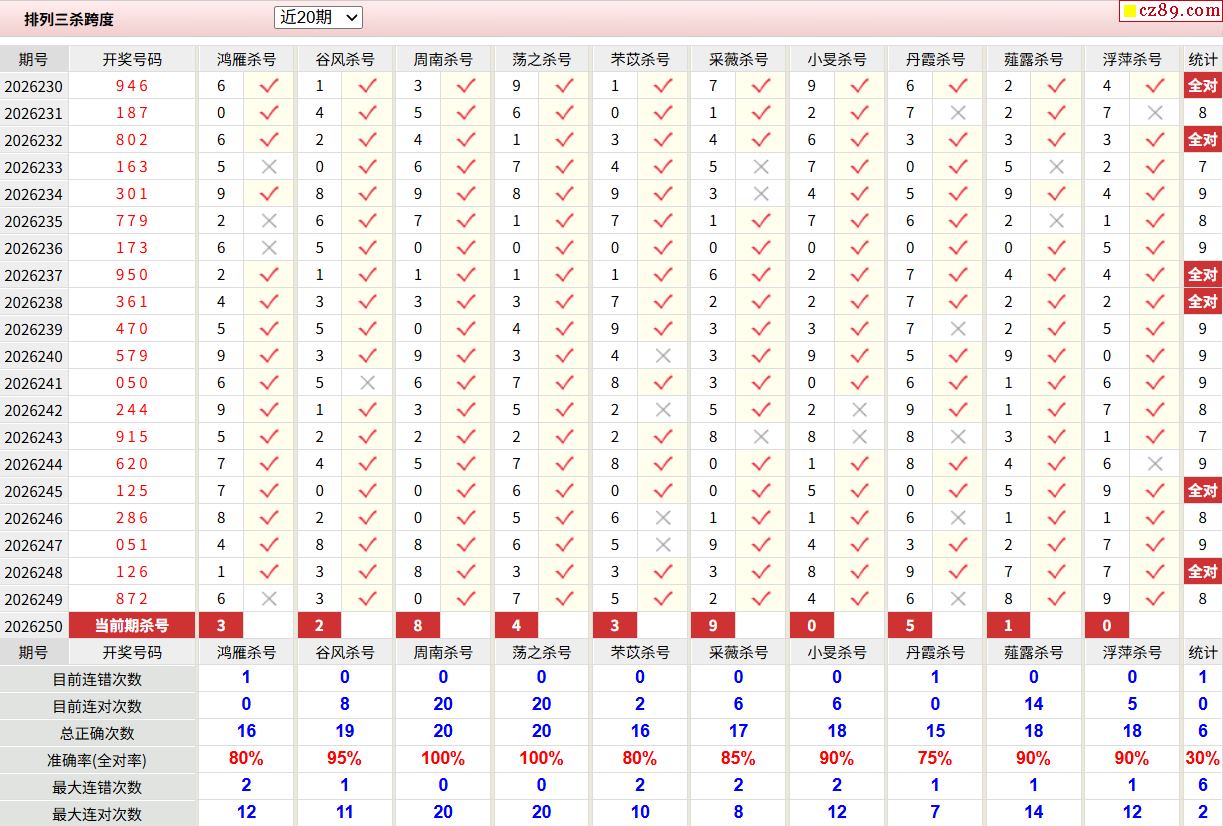This screenshot has height=826, width=1223.
Task: Click the gray X in 浮萍杀号 row 2026244
Action: (1155, 464)
